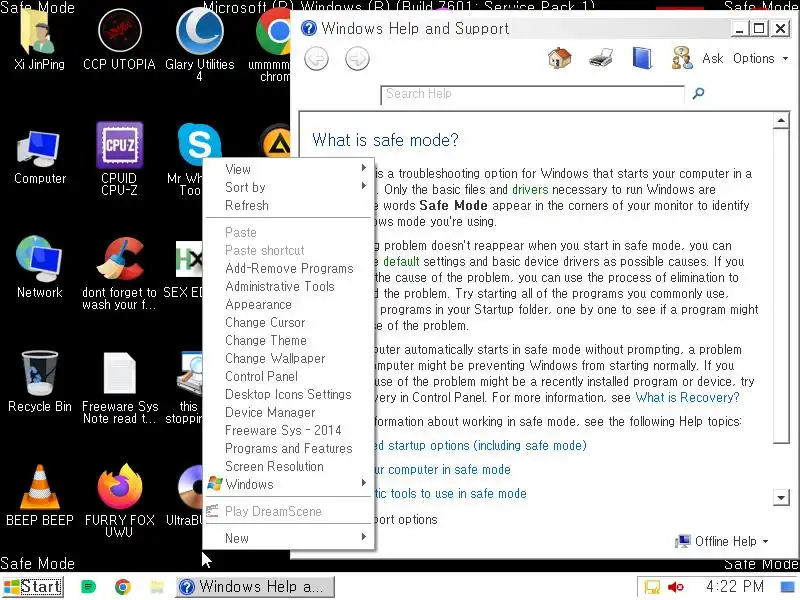Select Programs and Features entry

pyautogui.click(x=288, y=448)
